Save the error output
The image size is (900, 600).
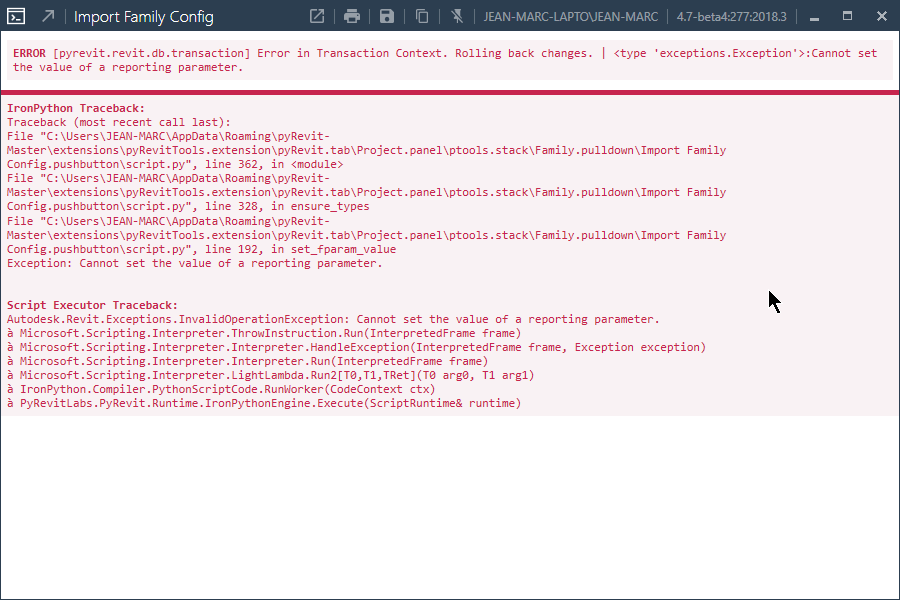[x=386, y=16]
